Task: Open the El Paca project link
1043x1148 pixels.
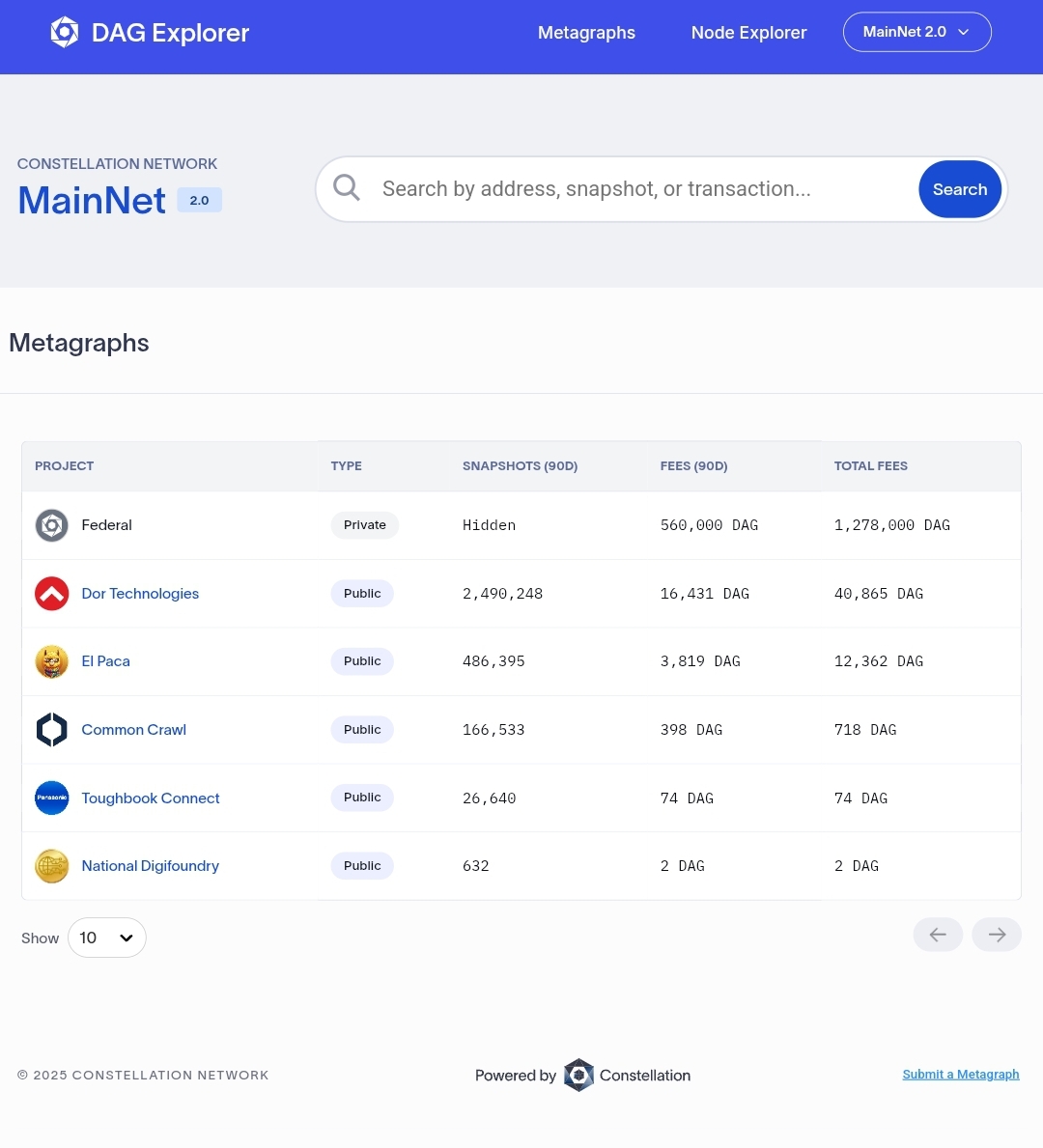Action: pyautogui.click(x=105, y=661)
